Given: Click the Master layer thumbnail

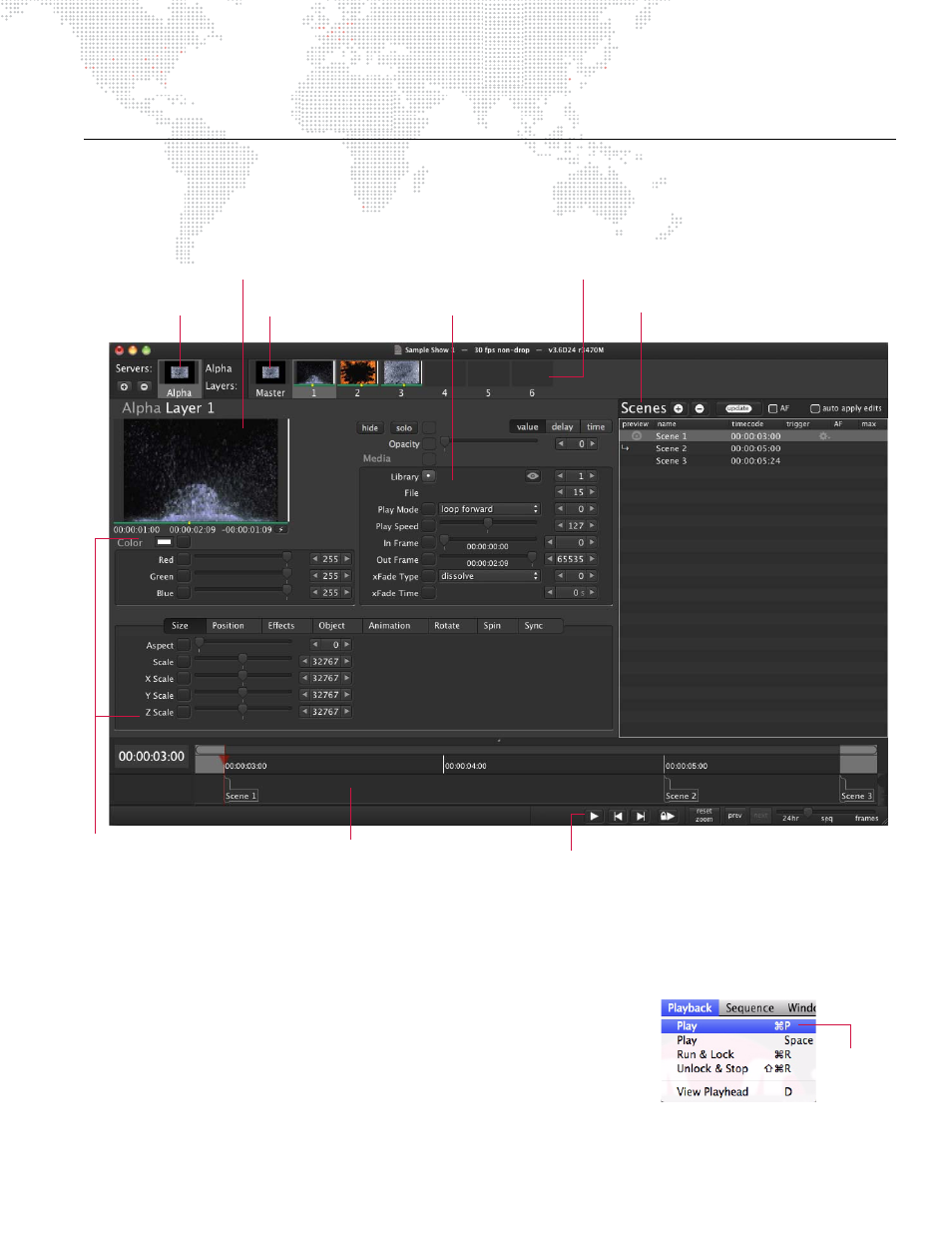Looking at the screenshot, I should pos(268,372).
